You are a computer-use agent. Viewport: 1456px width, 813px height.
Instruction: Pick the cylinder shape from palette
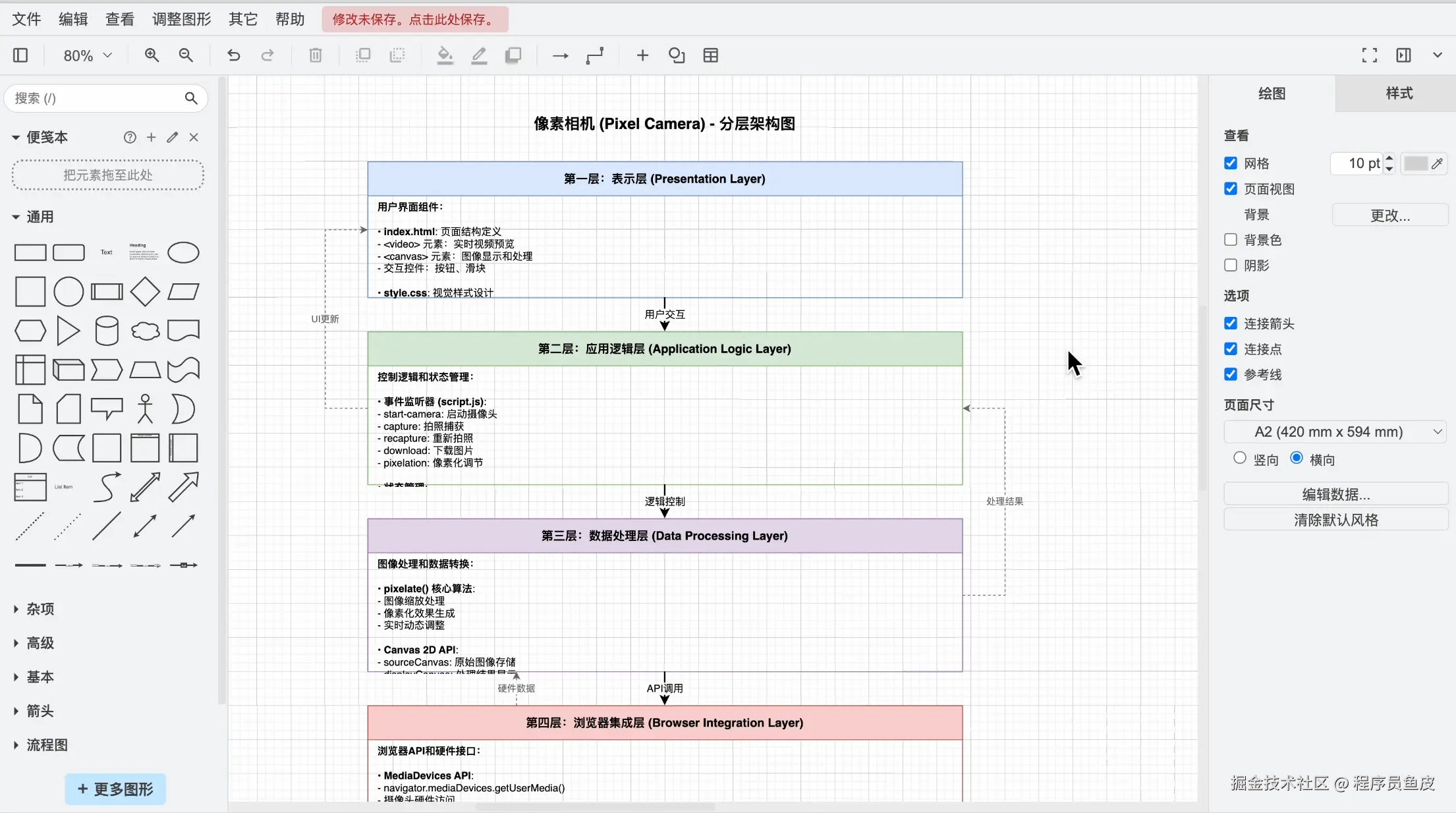[x=107, y=331]
